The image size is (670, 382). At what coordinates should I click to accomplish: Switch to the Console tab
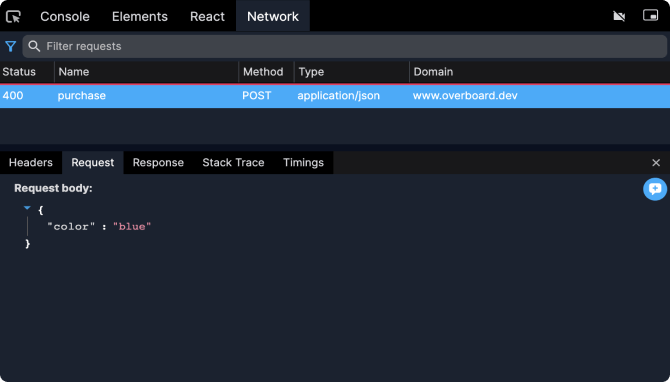pyautogui.click(x=65, y=16)
